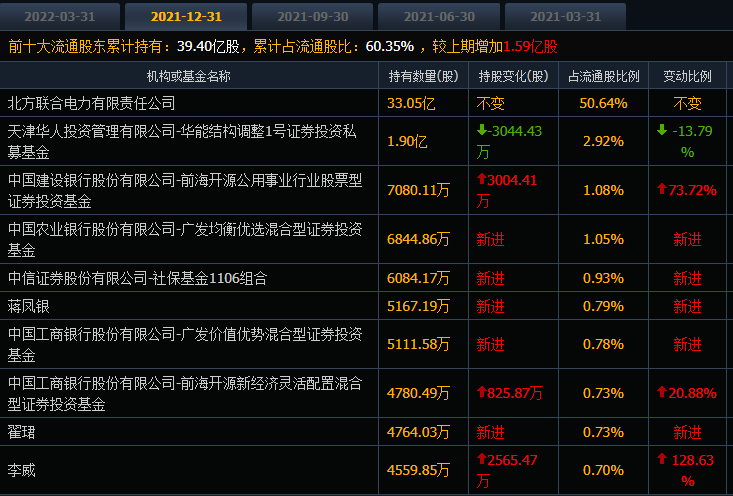Screen dimensions: 733x496
Task: Open the 2021-09-30 tab
Action: tap(313, 17)
